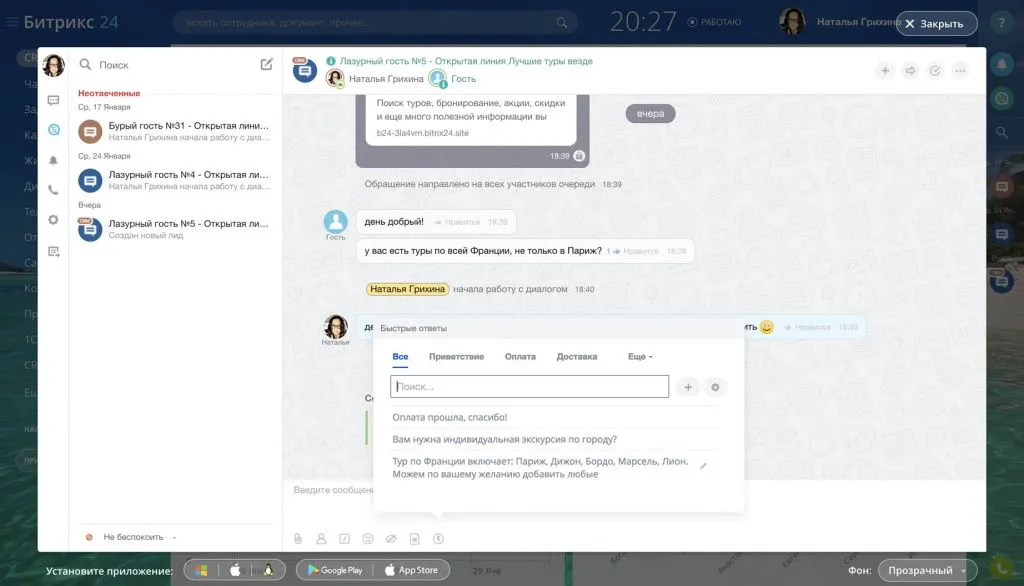Click the attach file paperclip icon
The height and width of the screenshot is (586, 1024).
297,539
